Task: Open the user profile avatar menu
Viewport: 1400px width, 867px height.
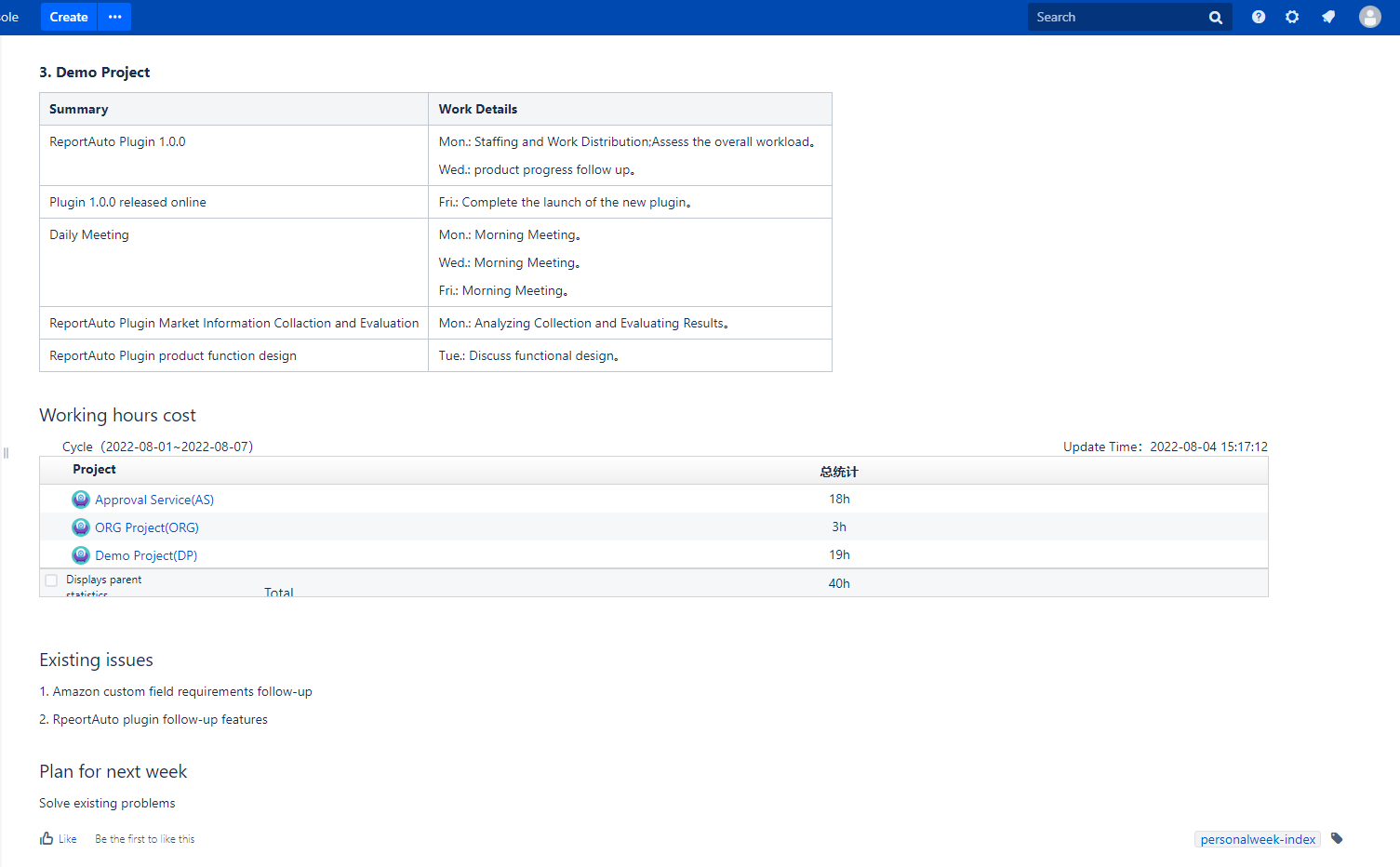Action: click(x=1369, y=17)
